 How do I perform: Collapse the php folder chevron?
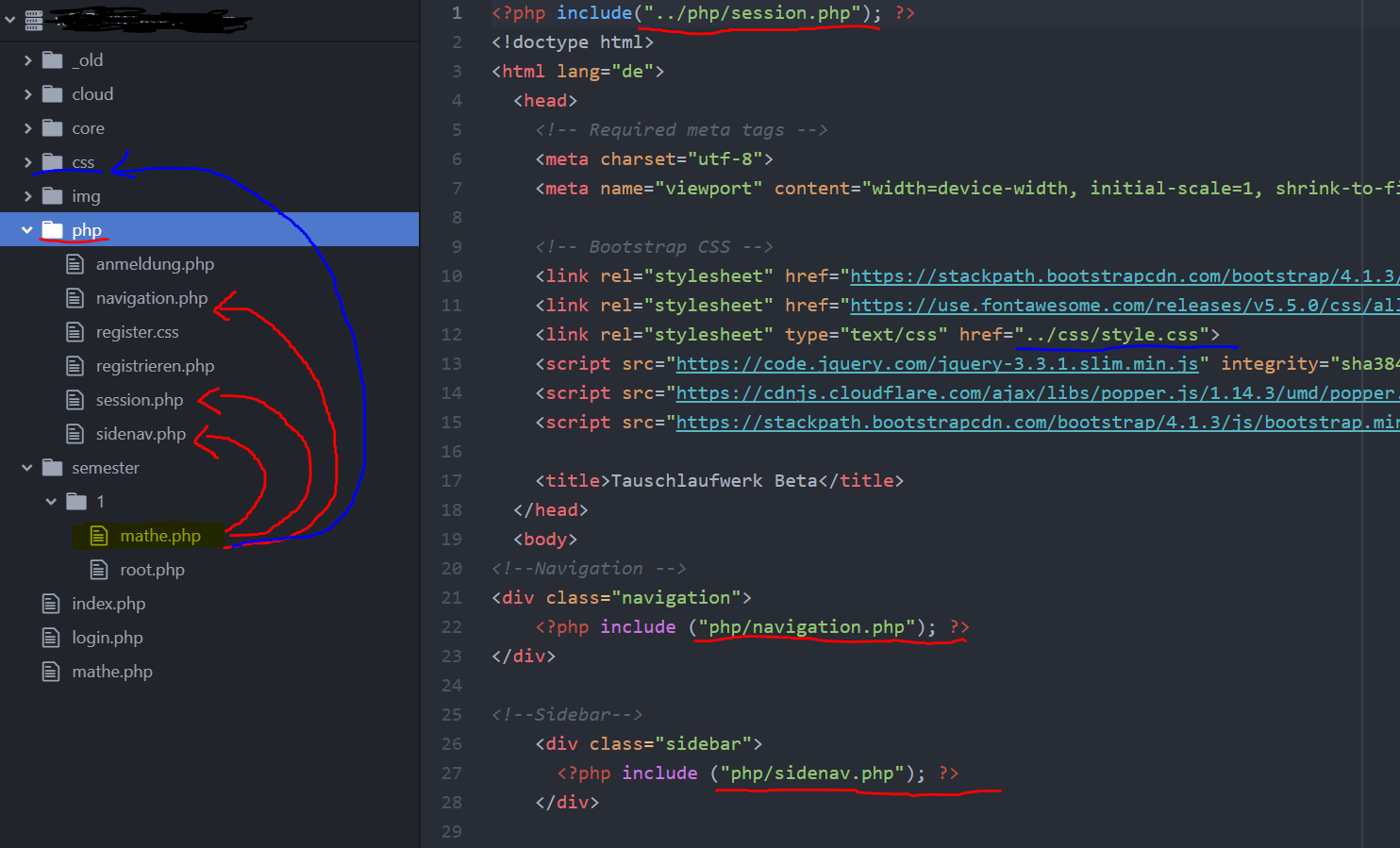click(27, 230)
